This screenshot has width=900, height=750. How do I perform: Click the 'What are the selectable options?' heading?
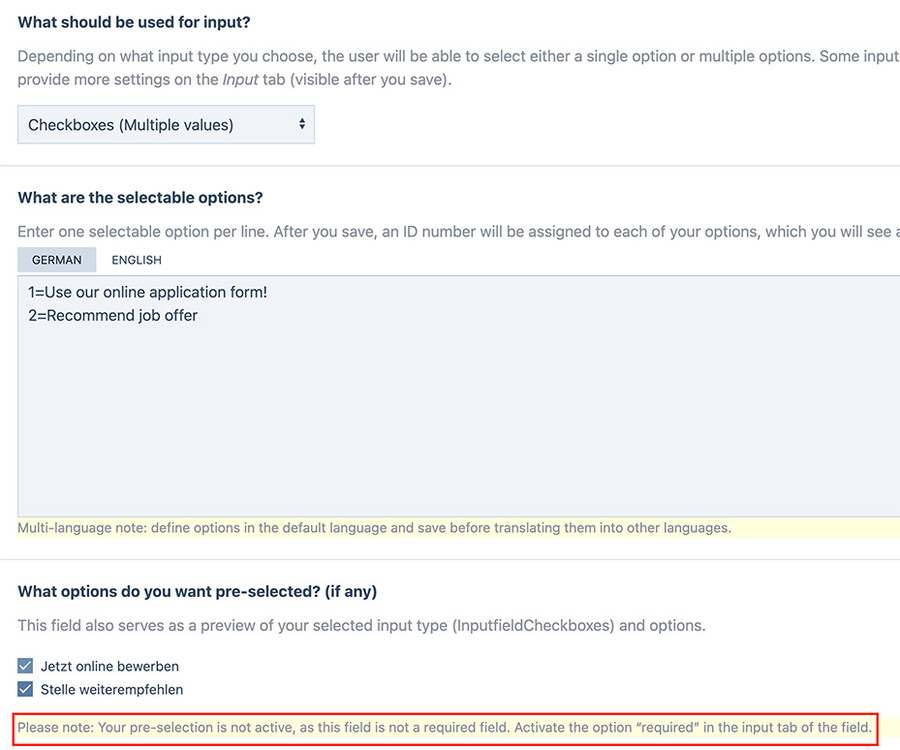click(x=140, y=198)
